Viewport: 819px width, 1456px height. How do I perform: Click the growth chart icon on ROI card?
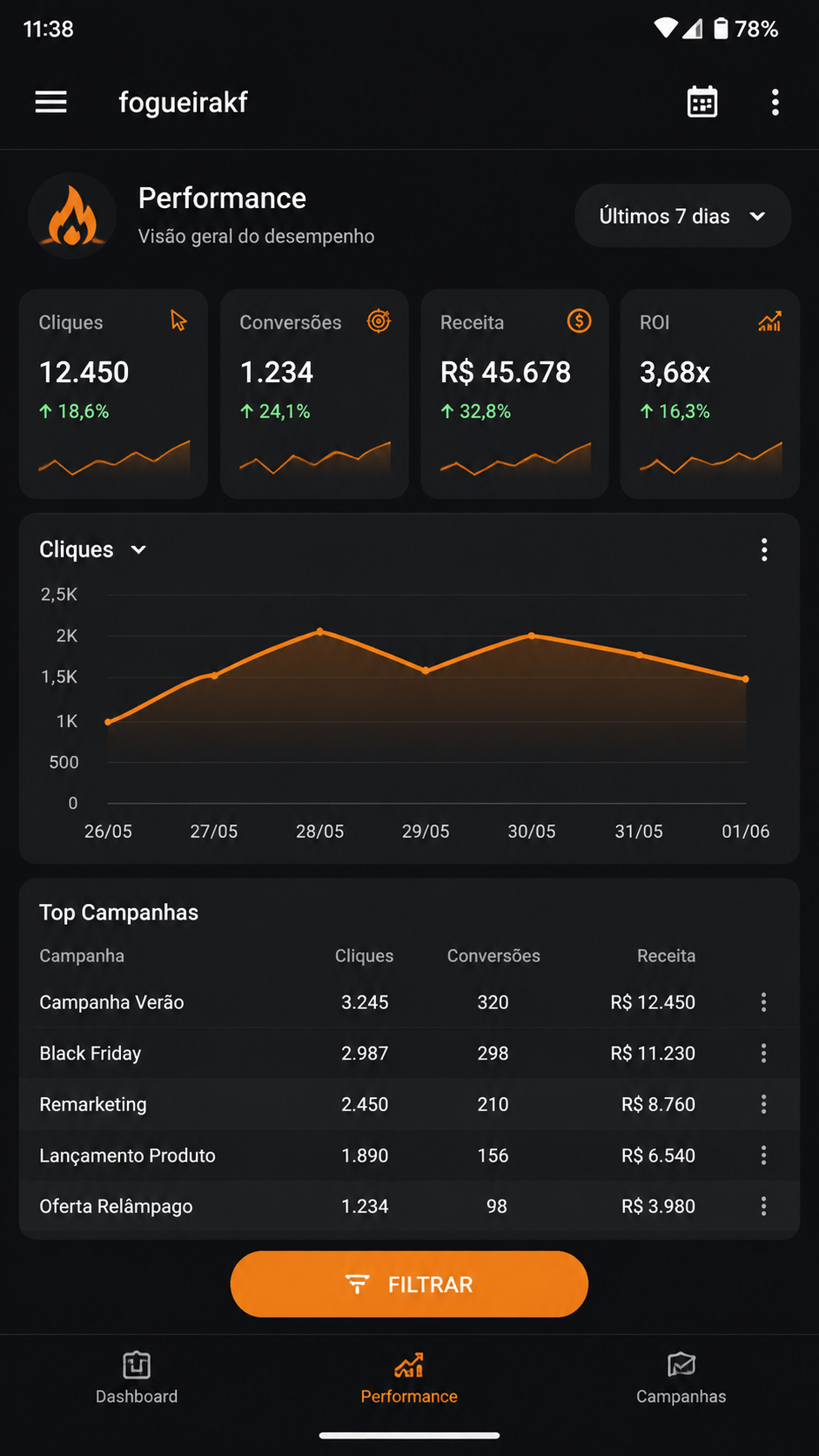pyautogui.click(x=769, y=321)
